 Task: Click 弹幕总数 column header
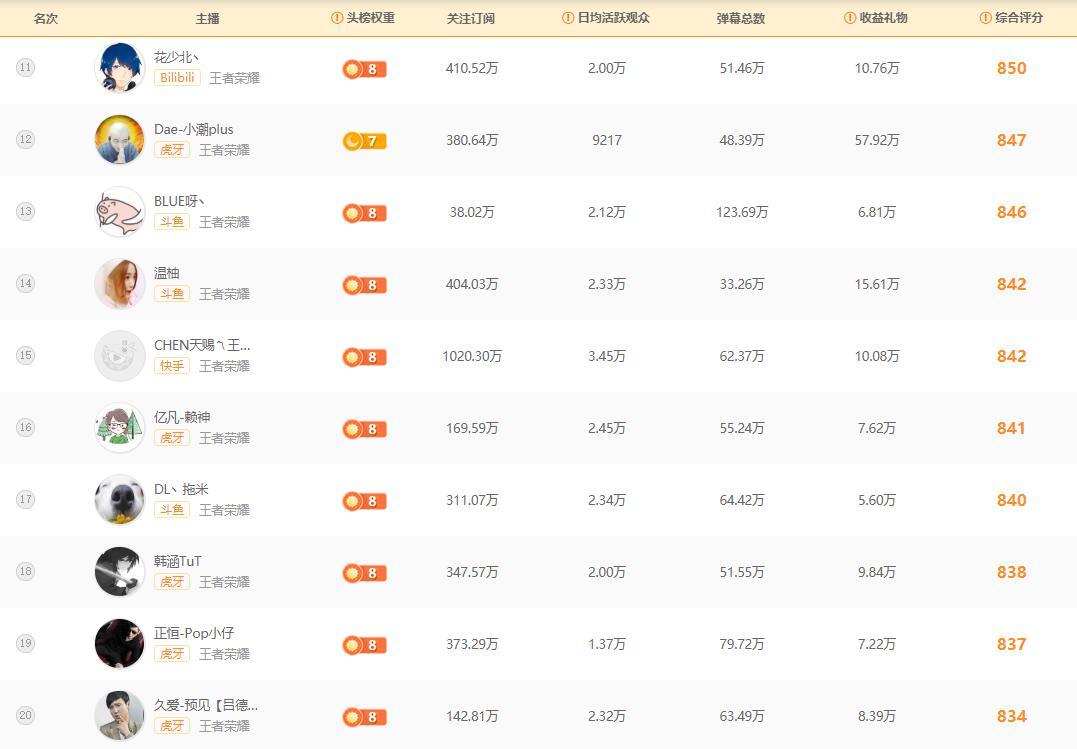pyautogui.click(x=741, y=18)
